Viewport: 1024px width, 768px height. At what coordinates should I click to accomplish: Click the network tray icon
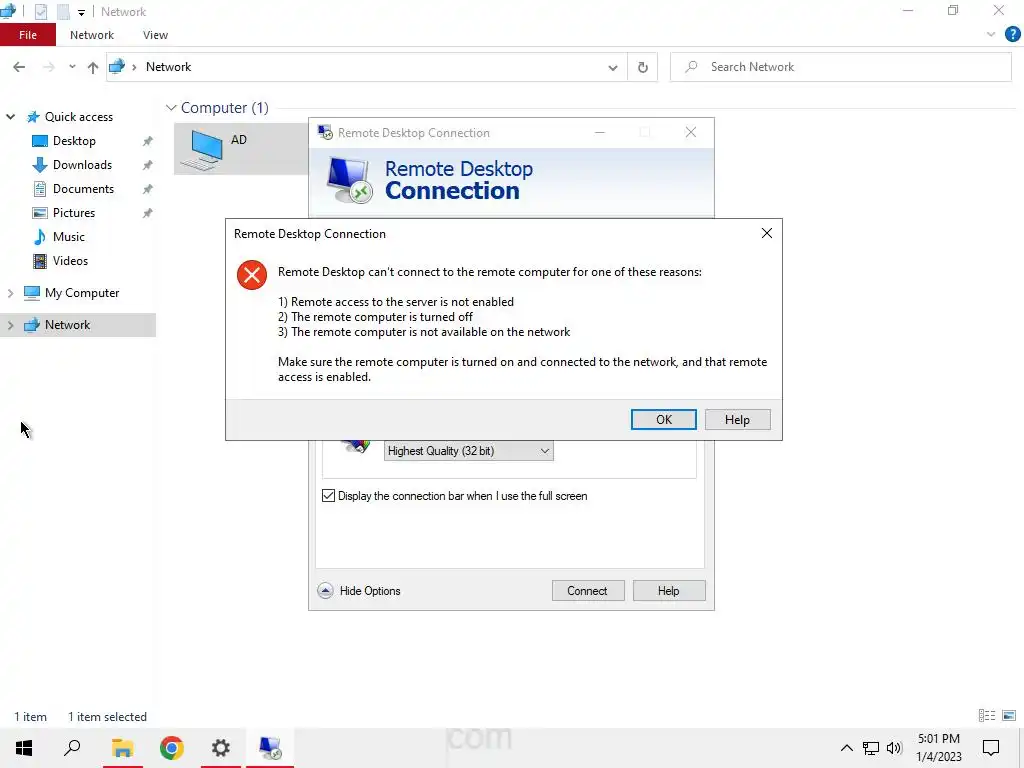(871, 748)
